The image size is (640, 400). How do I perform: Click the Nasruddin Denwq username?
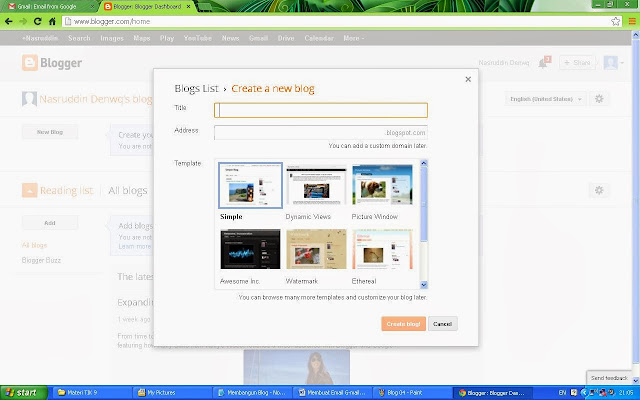(x=504, y=63)
